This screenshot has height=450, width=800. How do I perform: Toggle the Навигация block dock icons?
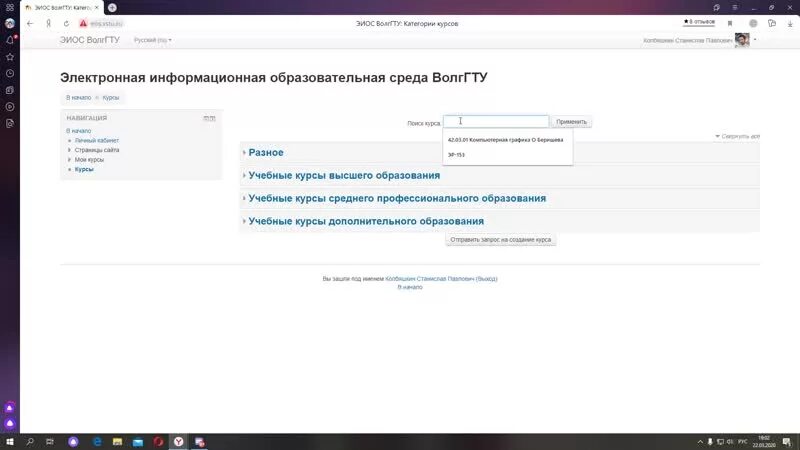(209, 118)
